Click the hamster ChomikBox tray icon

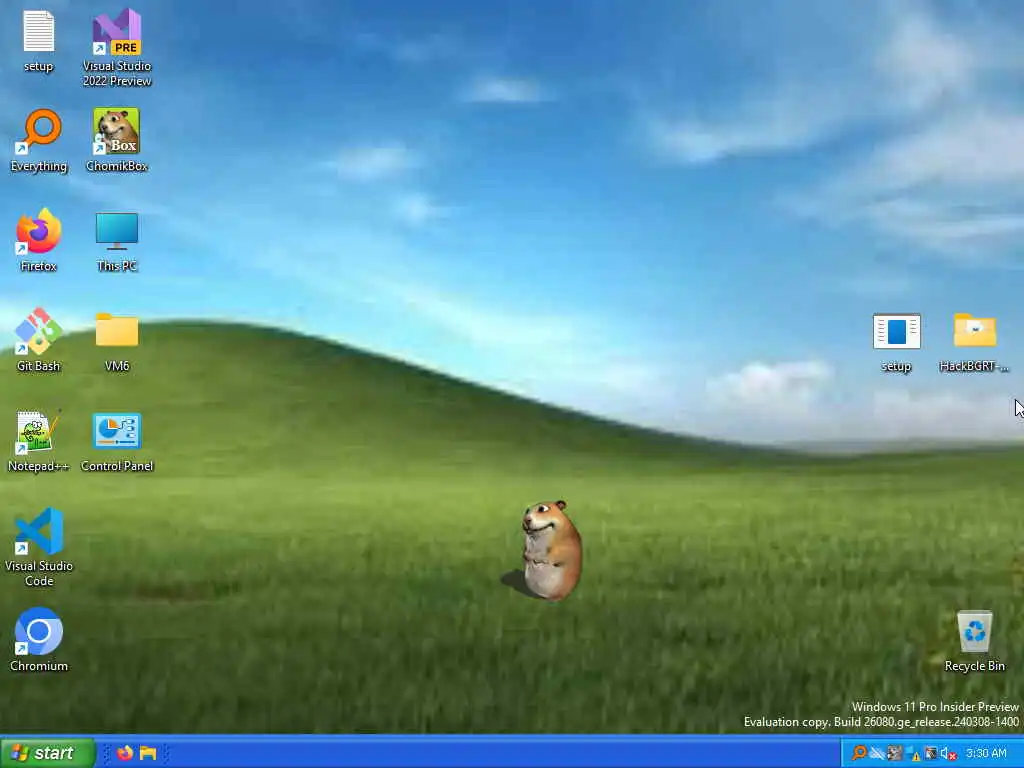click(895, 753)
